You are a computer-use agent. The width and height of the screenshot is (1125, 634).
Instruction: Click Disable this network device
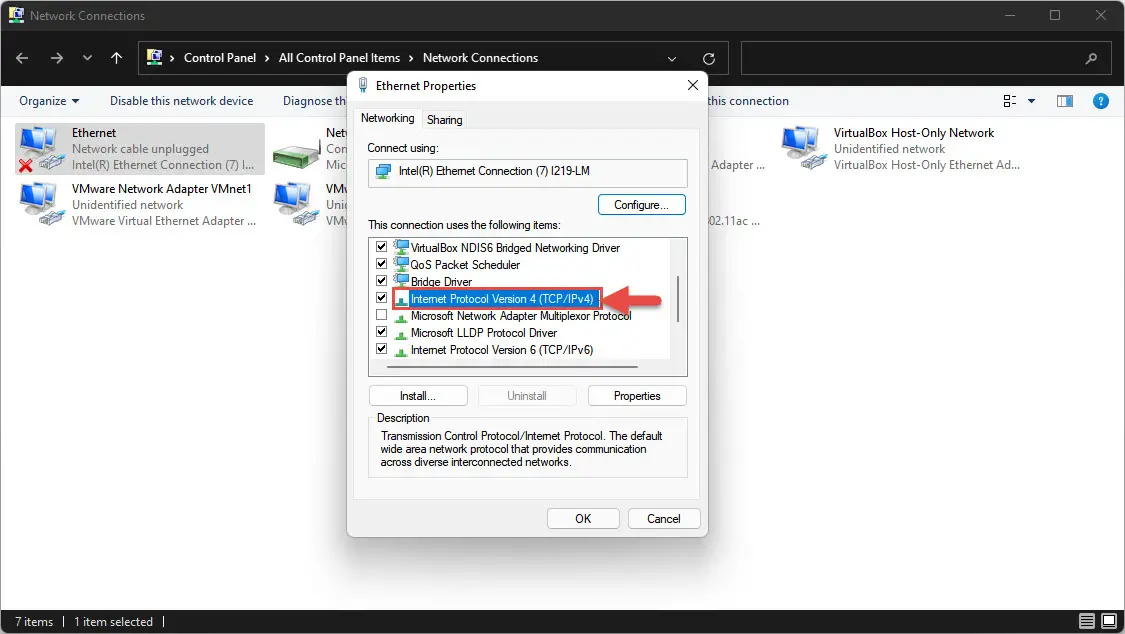(x=182, y=101)
